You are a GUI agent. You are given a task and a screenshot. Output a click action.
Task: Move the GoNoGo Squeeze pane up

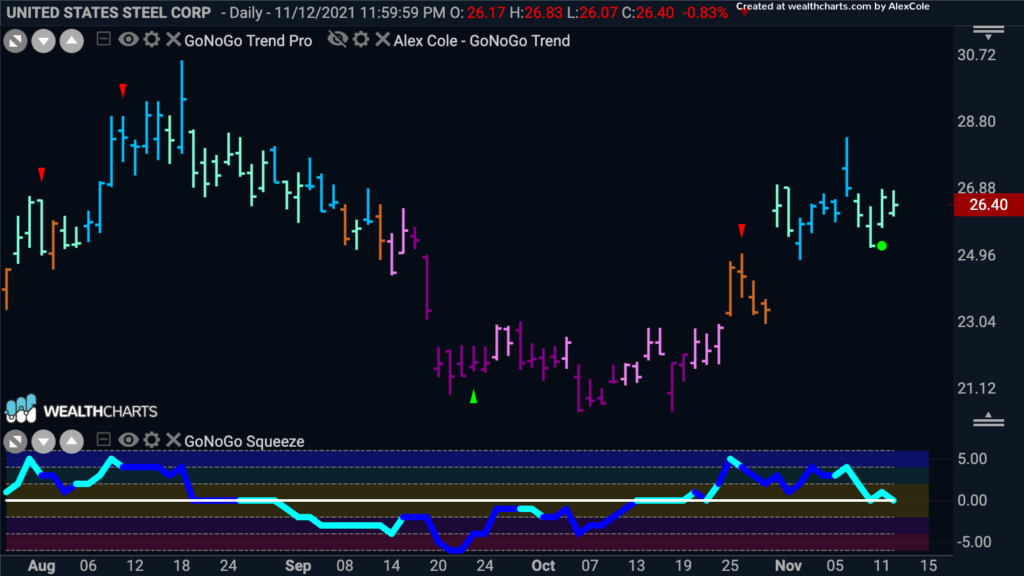[72, 442]
